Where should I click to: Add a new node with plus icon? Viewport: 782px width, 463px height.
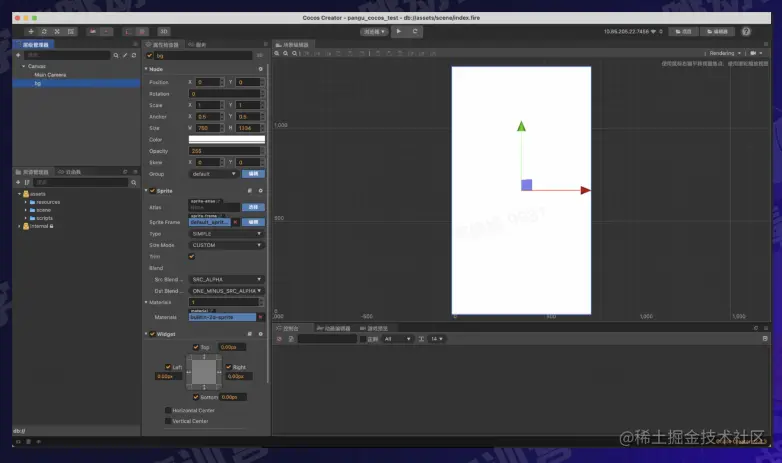18,55
